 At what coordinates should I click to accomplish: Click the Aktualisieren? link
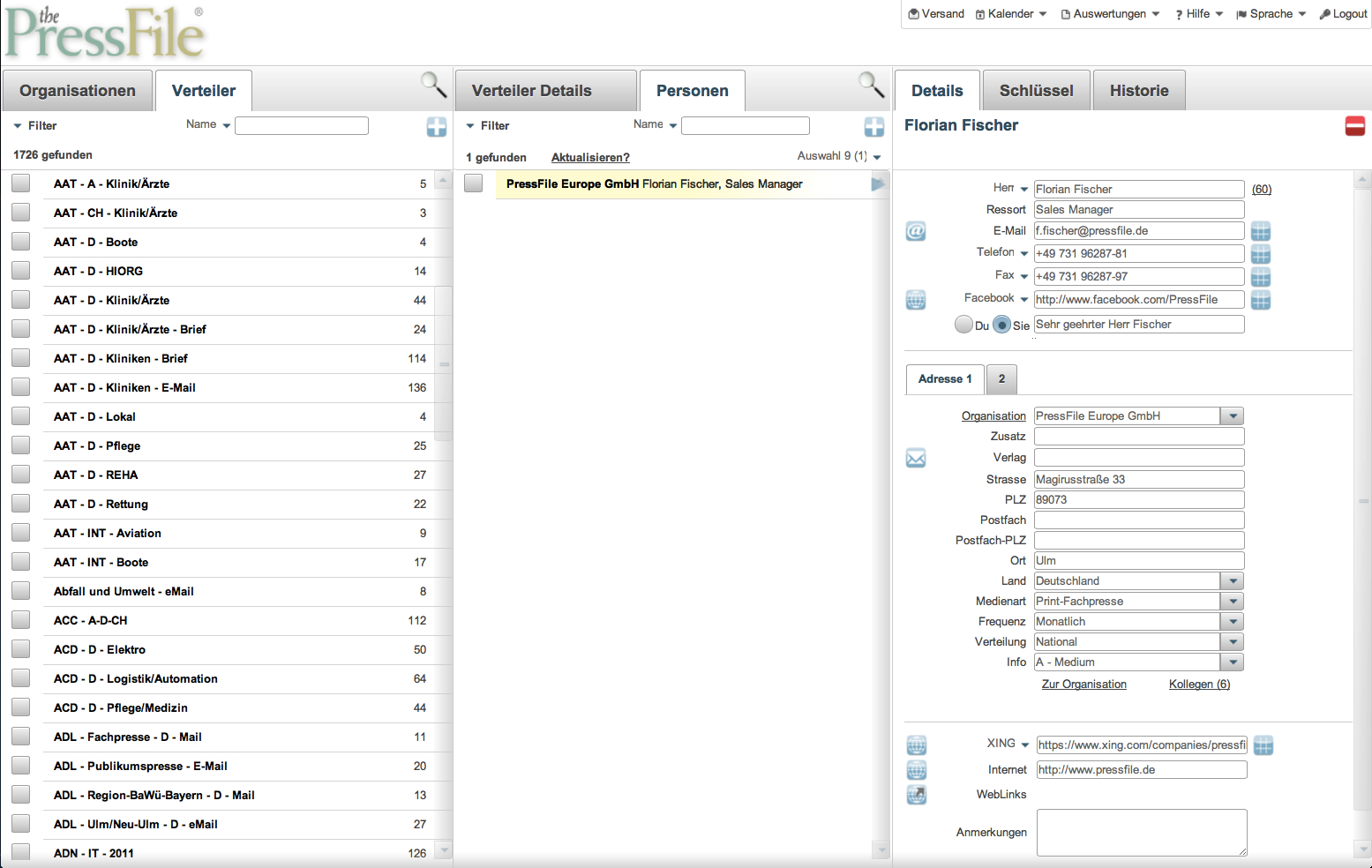[x=590, y=158]
